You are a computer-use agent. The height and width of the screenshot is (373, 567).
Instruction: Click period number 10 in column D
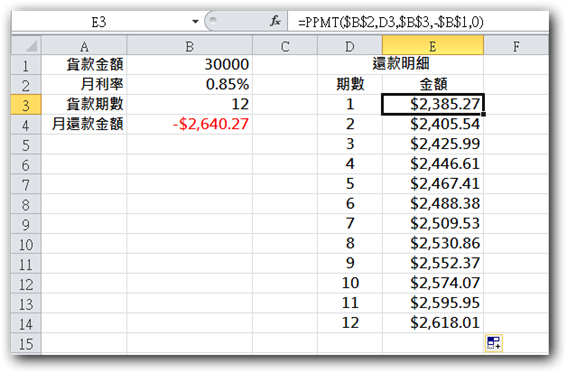[350, 284]
